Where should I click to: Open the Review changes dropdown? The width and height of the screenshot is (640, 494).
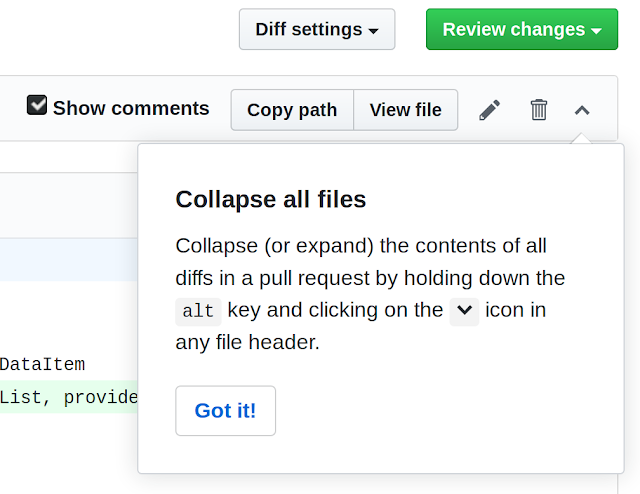[x=522, y=29]
